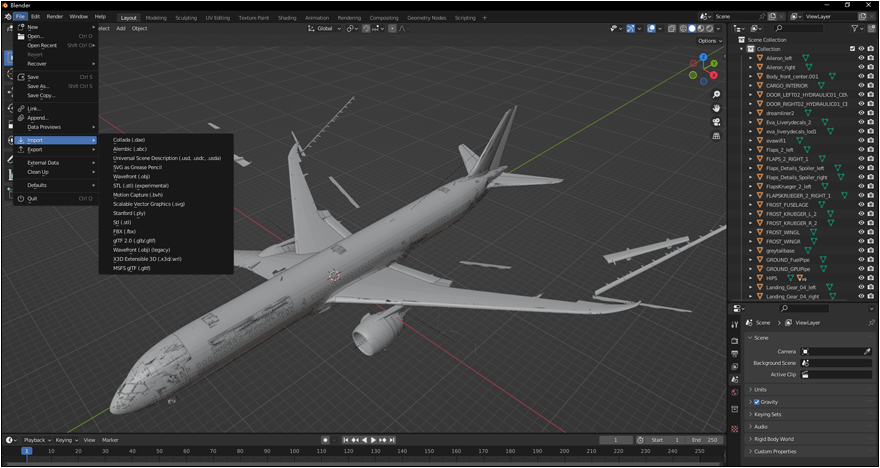This screenshot has width=880, height=468.
Task: Open the outliner filter dropdown
Action: point(856,28)
